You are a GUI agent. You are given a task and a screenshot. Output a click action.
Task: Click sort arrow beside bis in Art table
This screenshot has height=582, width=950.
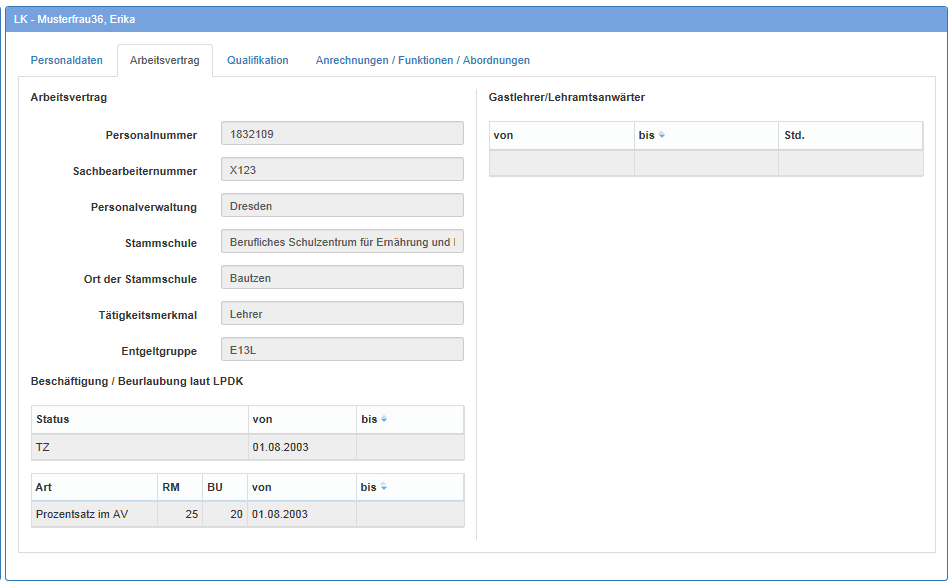[x=383, y=487]
